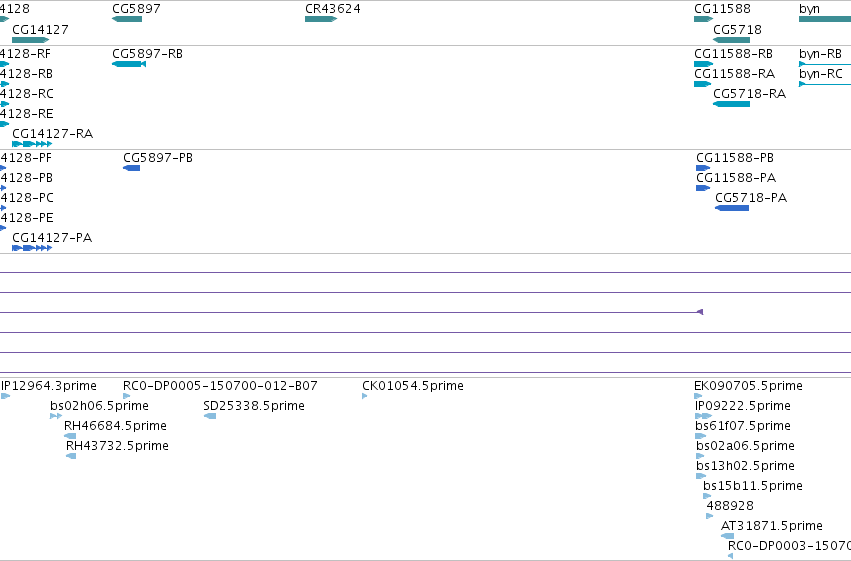Select the EK090705.5prime EST label

tap(748, 386)
